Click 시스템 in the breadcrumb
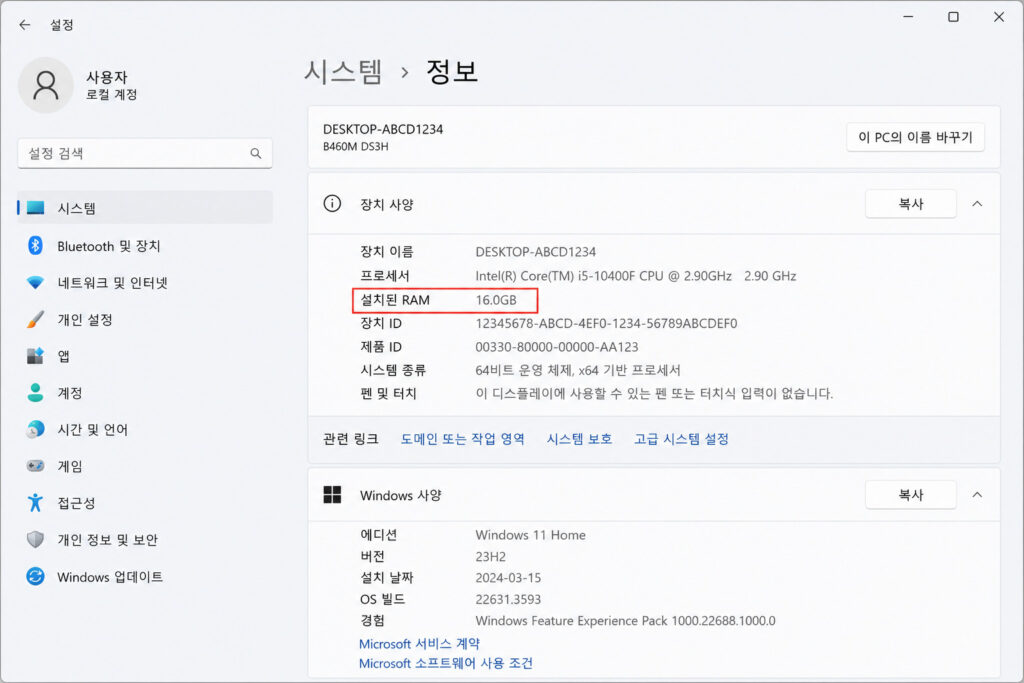This screenshot has width=1024, height=683. pos(344,71)
